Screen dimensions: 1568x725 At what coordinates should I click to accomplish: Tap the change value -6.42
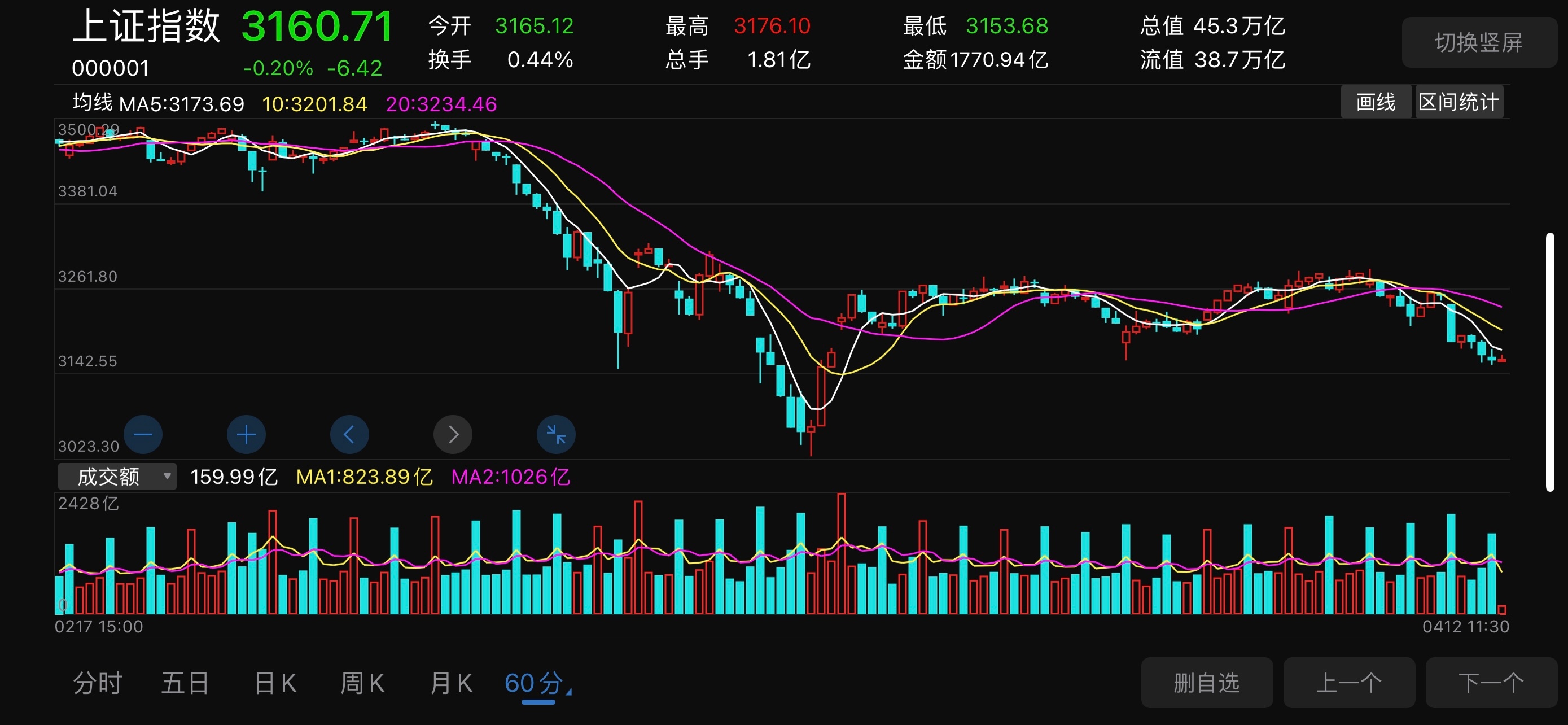(354, 68)
